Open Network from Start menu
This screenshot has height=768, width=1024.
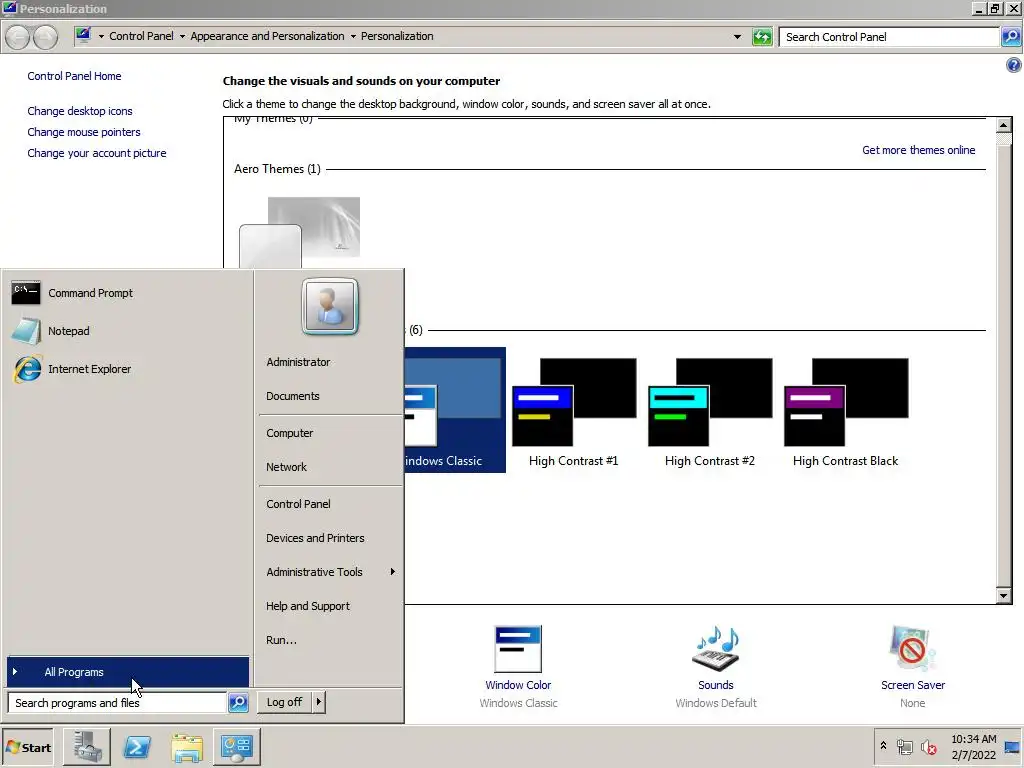coord(286,467)
